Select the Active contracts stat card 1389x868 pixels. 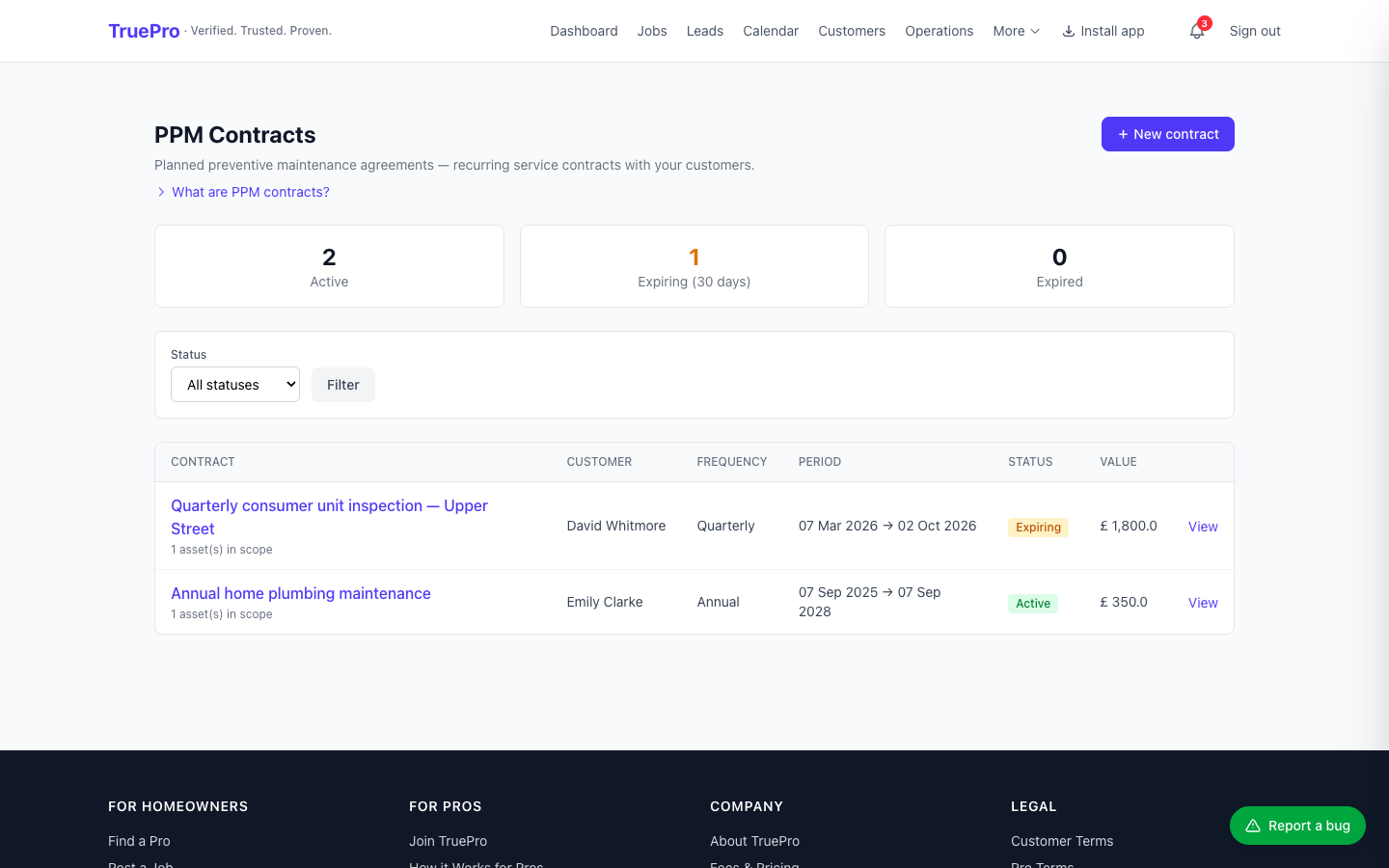[329, 266]
